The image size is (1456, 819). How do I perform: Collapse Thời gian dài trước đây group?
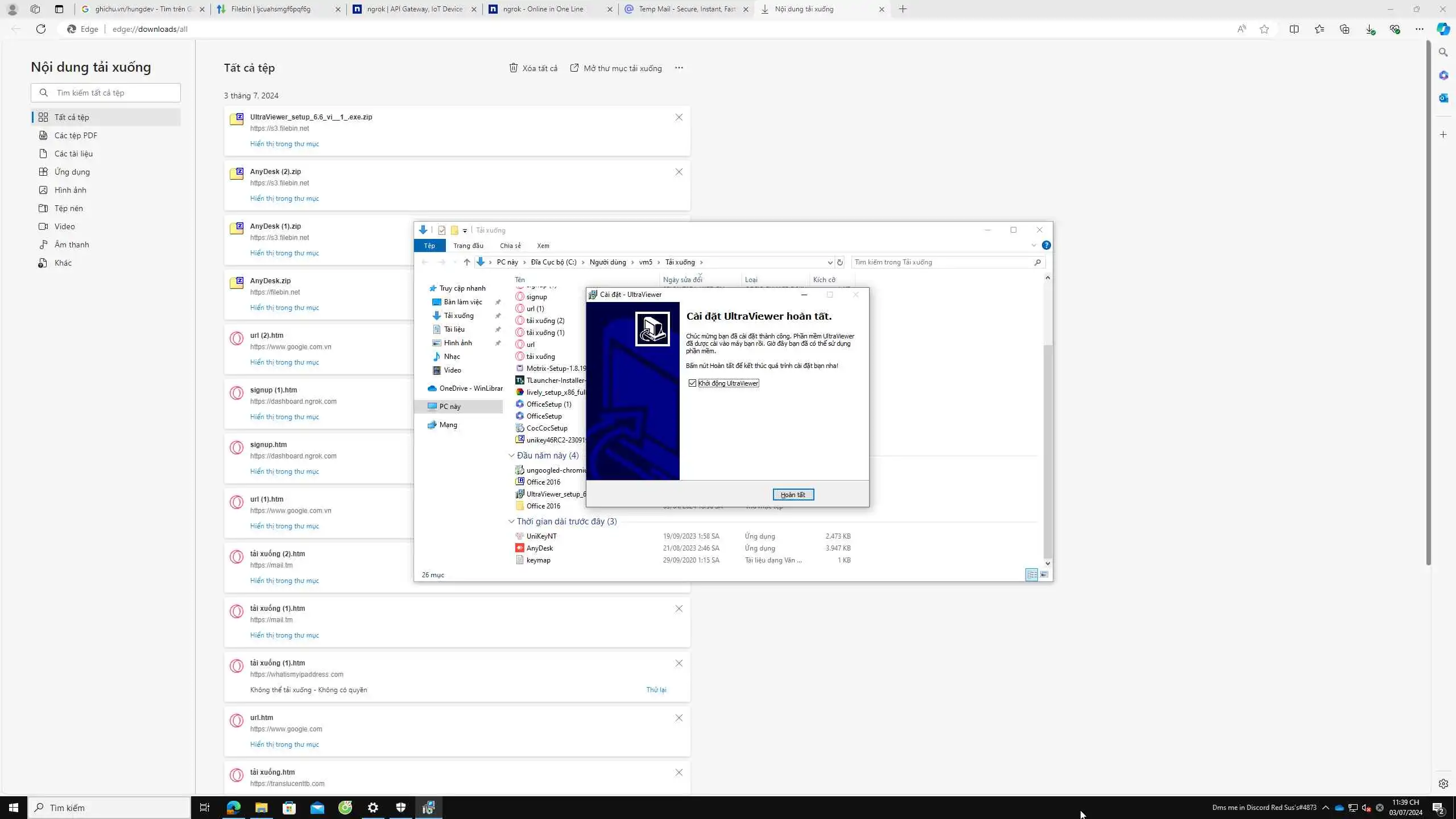coord(511,522)
